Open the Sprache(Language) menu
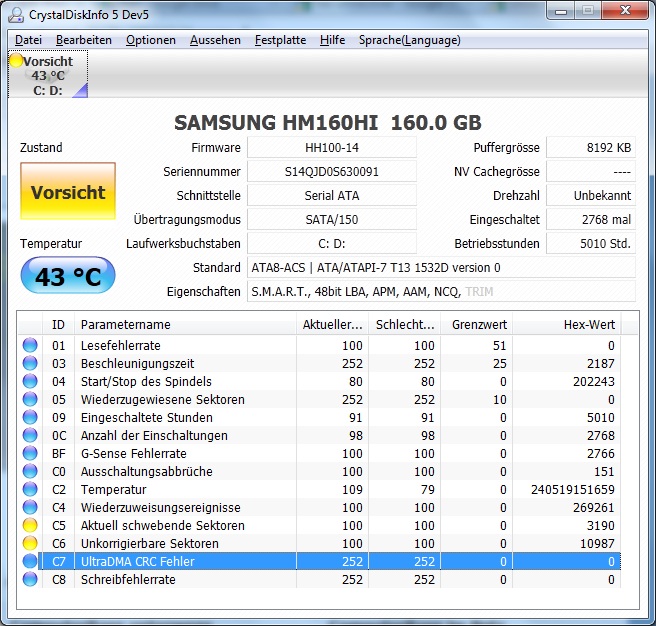 point(410,40)
